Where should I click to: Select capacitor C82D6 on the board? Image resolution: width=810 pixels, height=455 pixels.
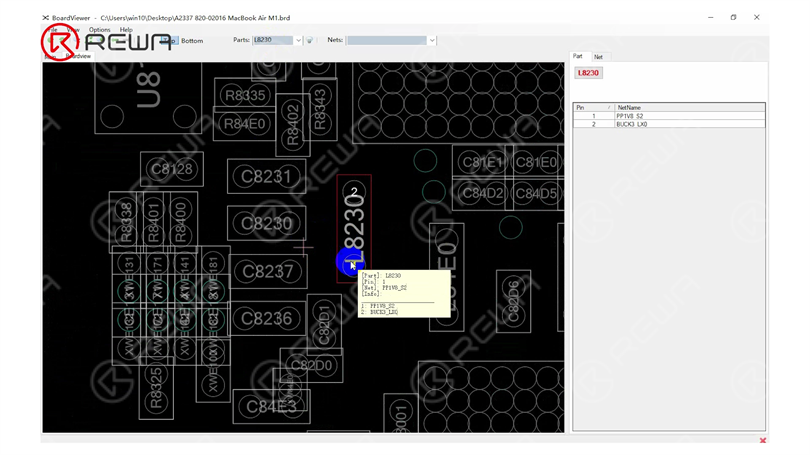(x=513, y=301)
